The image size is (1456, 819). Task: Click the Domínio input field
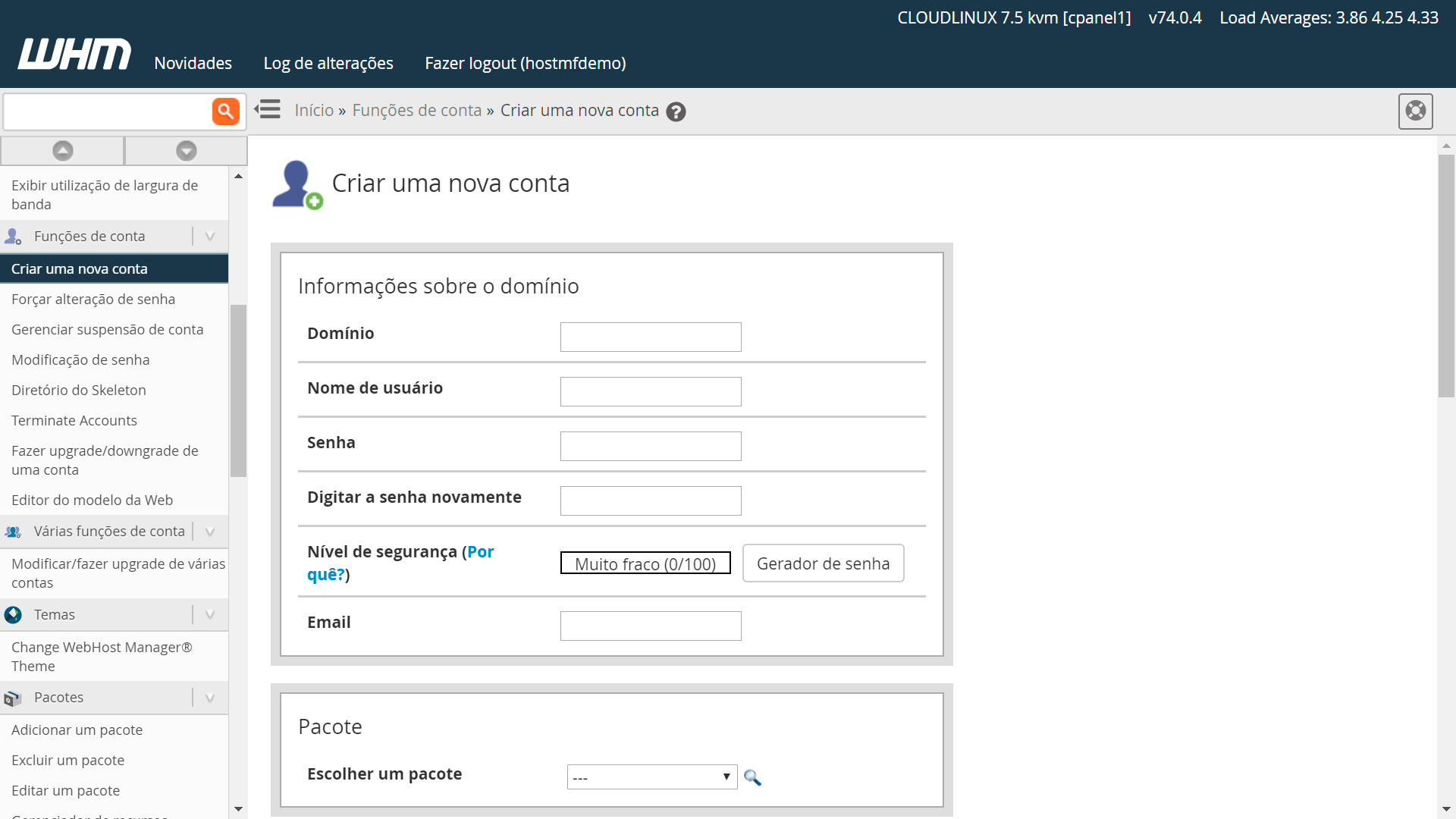click(651, 337)
